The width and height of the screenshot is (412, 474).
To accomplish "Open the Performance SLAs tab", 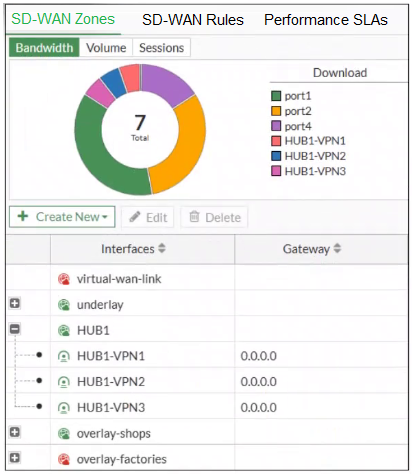I will [326, 20].
